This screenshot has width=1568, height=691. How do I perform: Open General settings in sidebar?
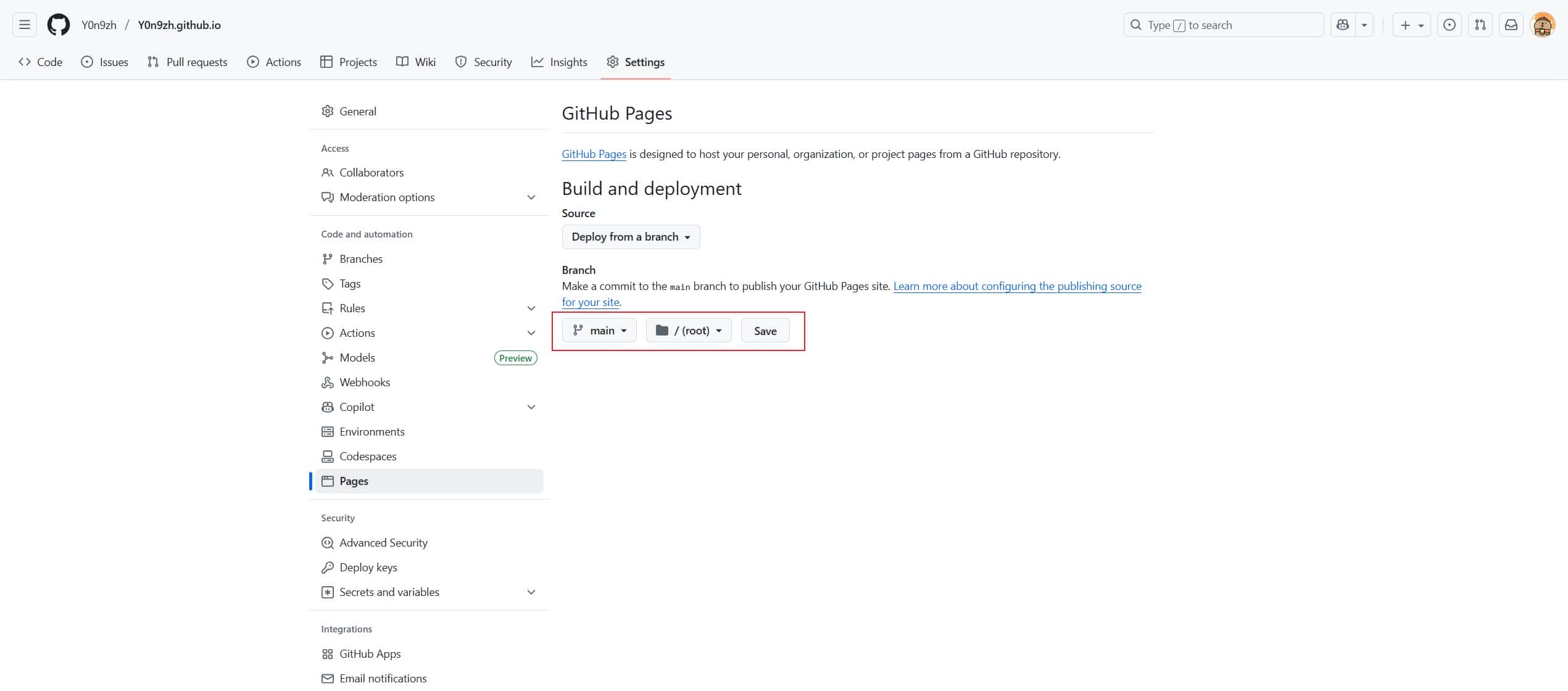click(429, 111)
